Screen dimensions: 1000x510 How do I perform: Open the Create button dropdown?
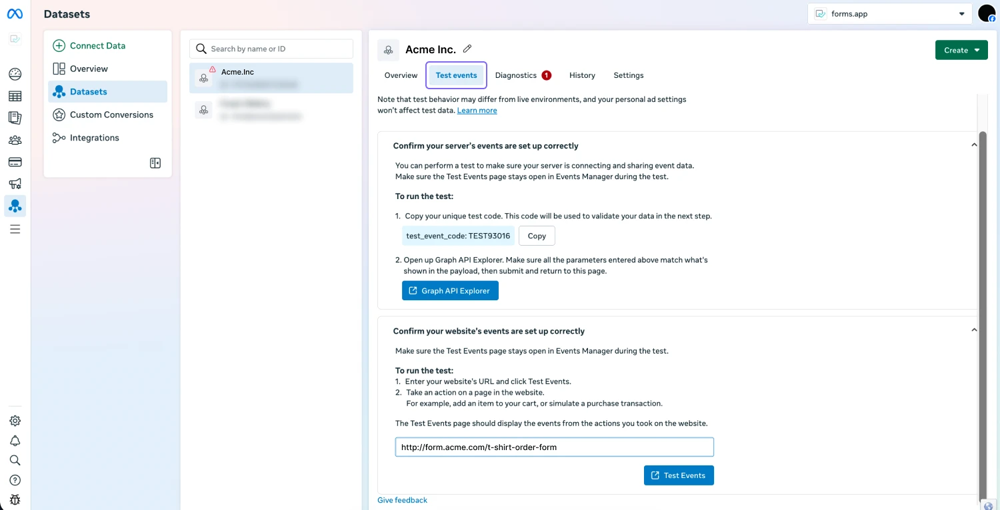961,50
